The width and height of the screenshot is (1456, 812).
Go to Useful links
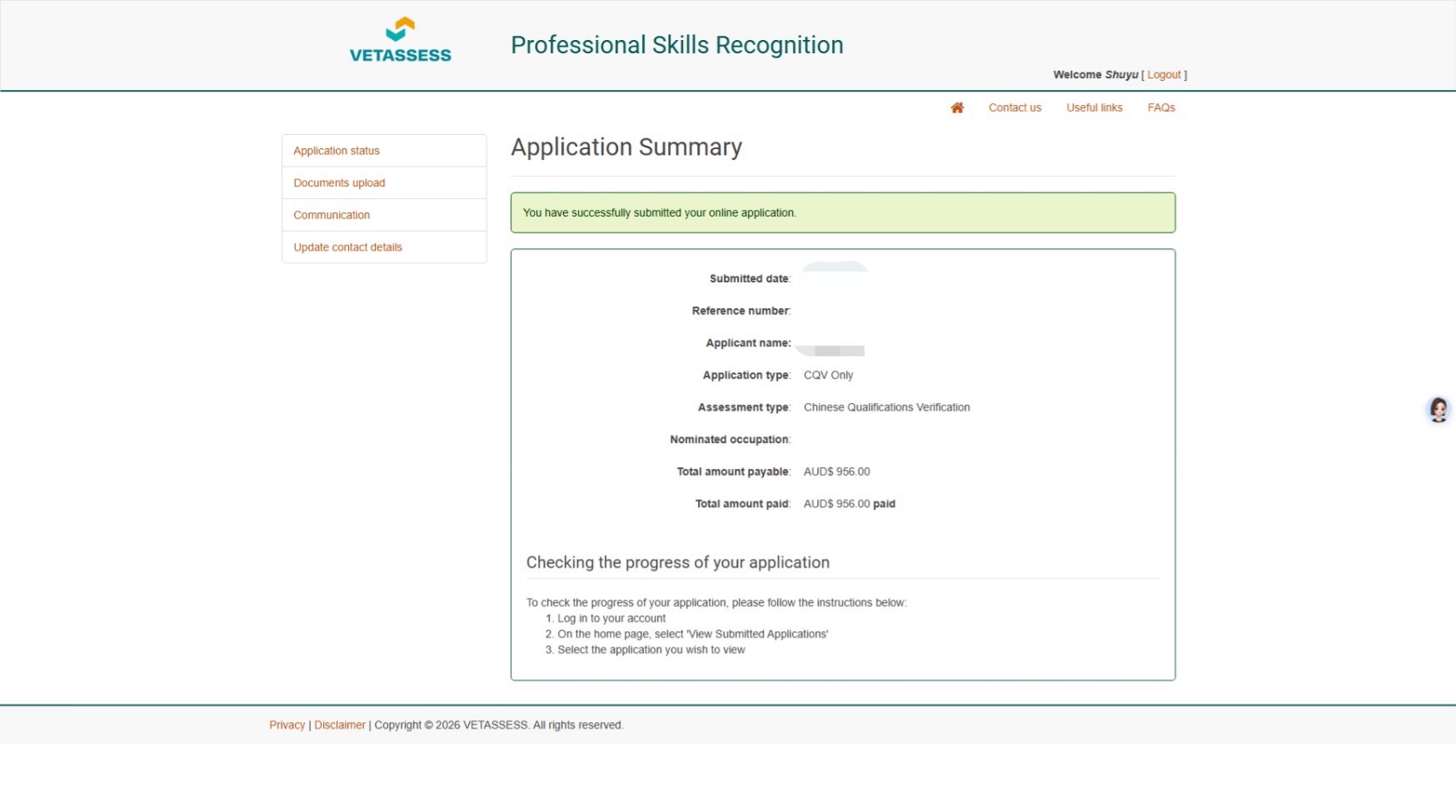tap(1094, 107)
